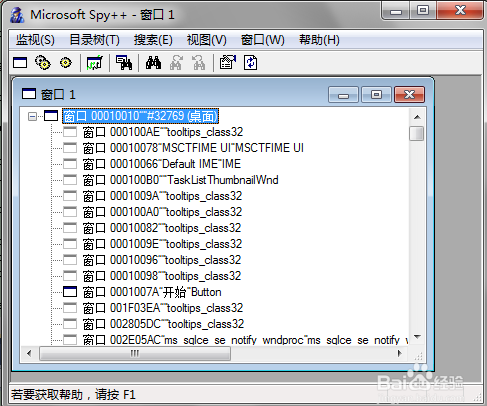Click the Refresh toolbar icon
This screenshot has width=487, height=406.
250,63
